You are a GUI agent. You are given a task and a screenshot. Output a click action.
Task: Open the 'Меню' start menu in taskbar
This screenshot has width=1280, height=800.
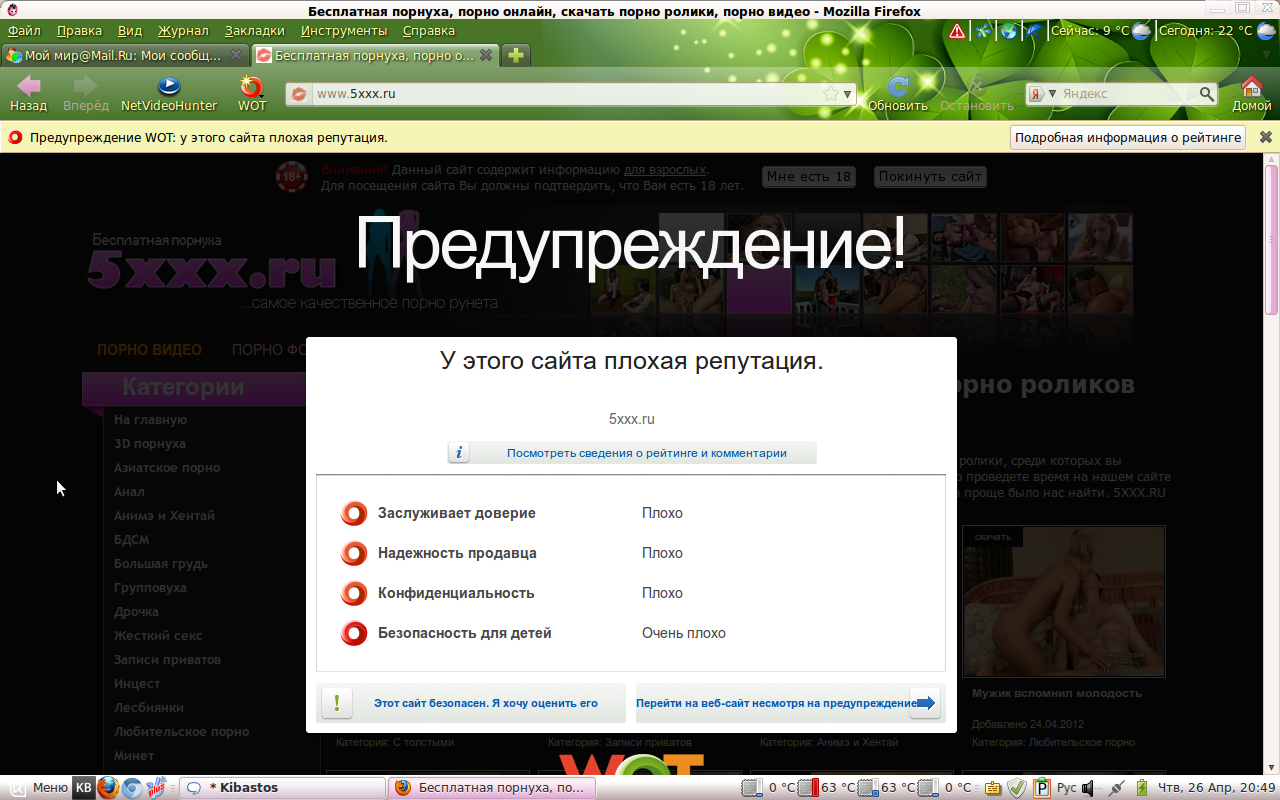tap(38, 788)
